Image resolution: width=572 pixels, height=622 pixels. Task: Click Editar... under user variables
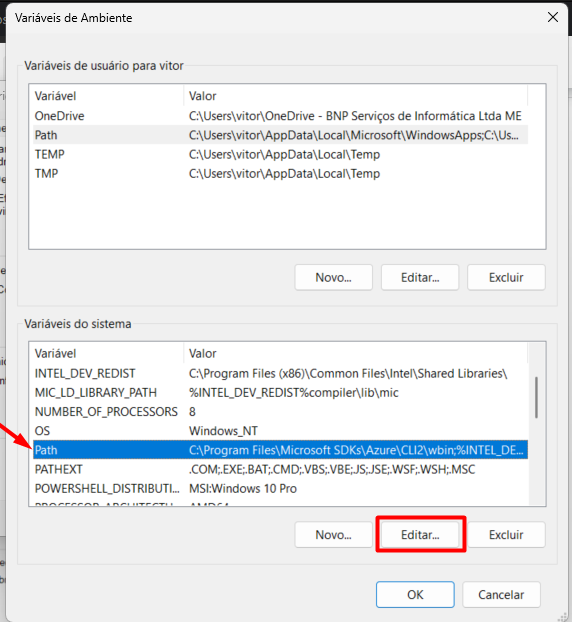(x=420, y=277)
